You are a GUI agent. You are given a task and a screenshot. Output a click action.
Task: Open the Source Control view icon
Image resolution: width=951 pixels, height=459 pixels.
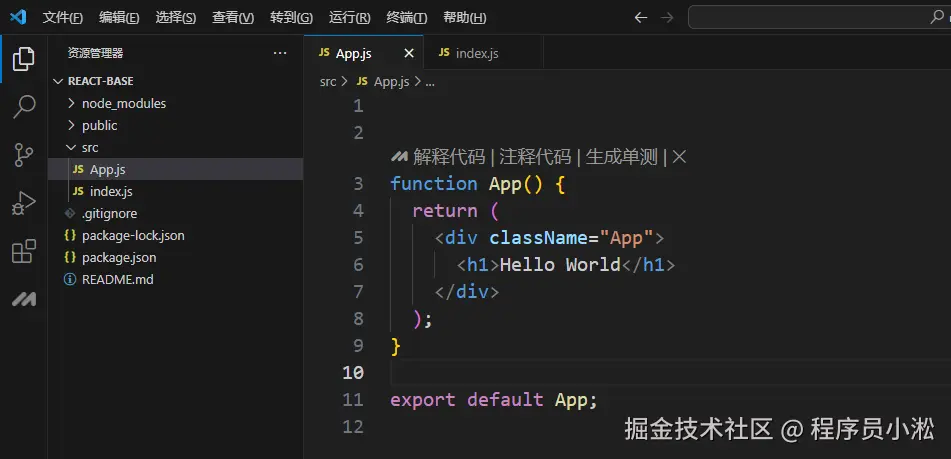tap(24, 155)
